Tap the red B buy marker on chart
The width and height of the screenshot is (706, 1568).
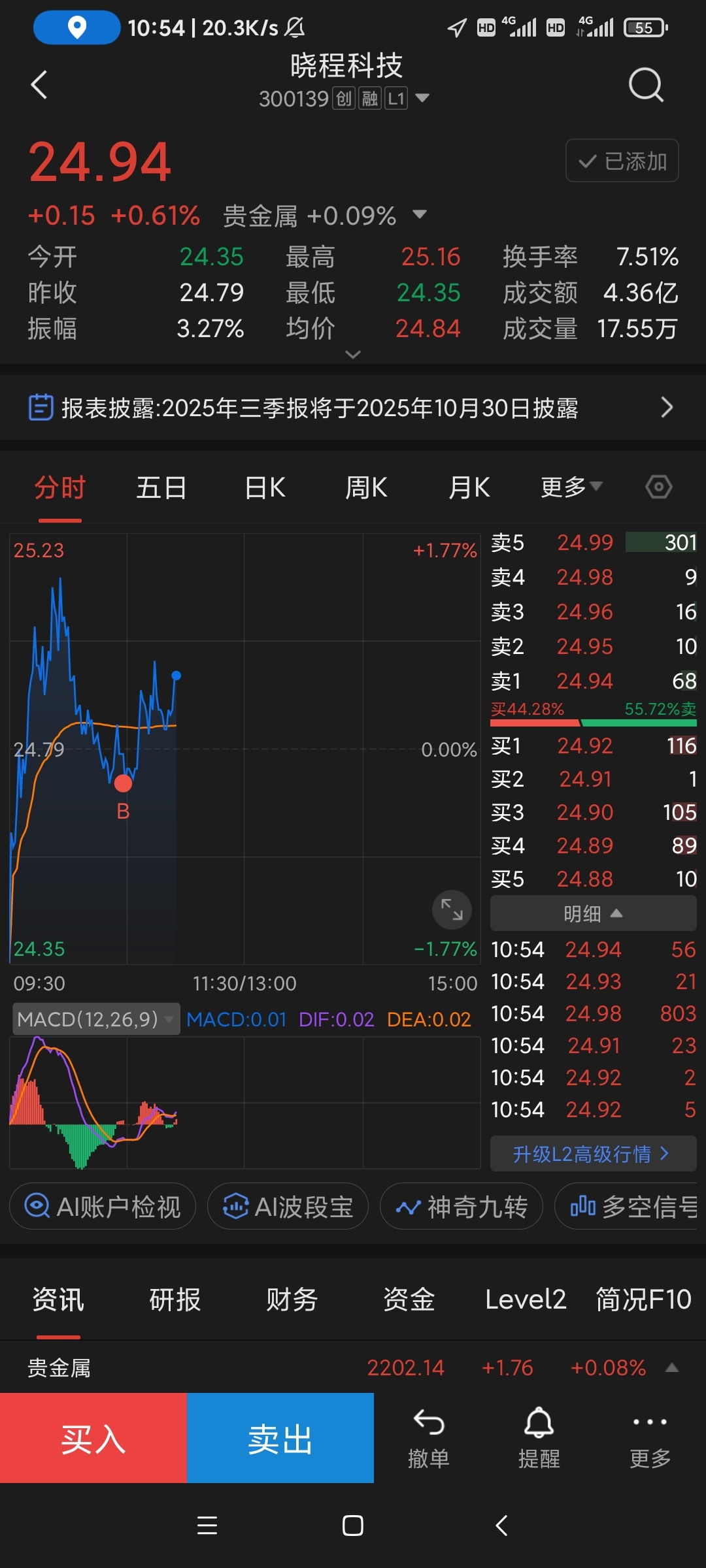click(123, 783)
